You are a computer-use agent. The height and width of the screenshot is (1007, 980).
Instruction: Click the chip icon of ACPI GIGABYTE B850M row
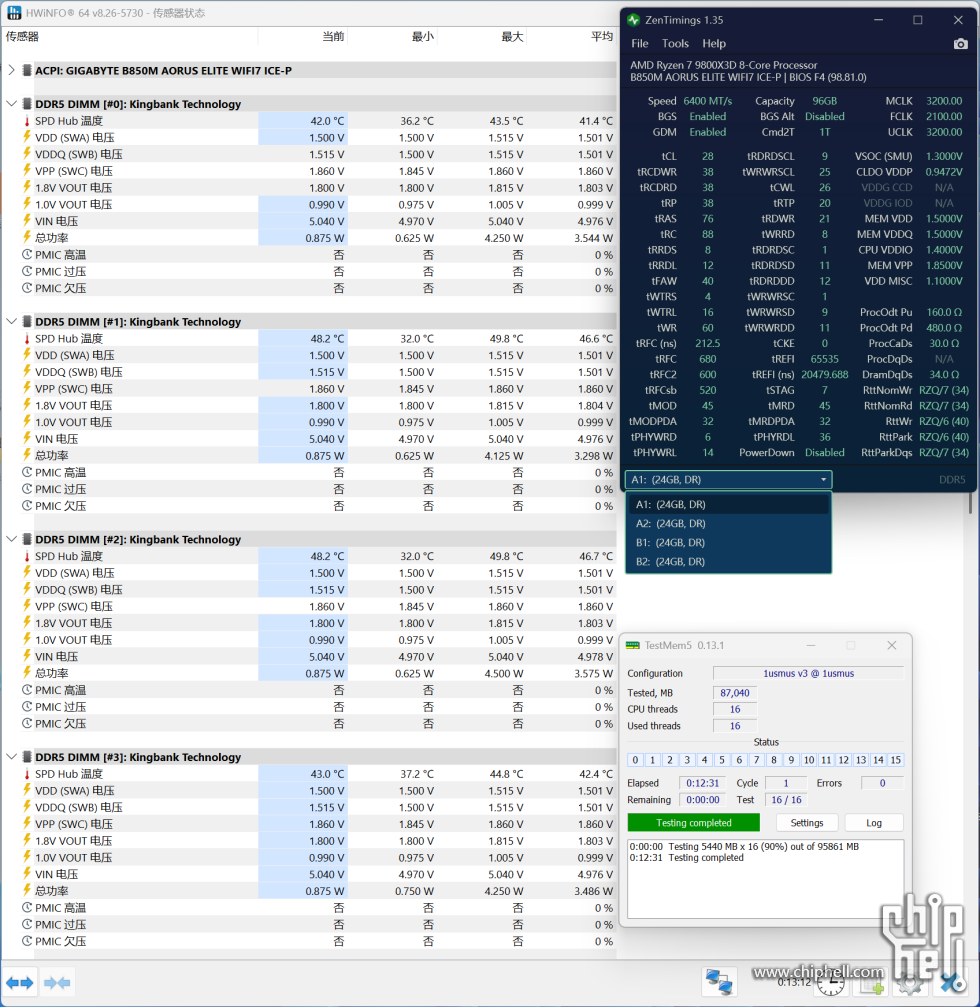27,70
